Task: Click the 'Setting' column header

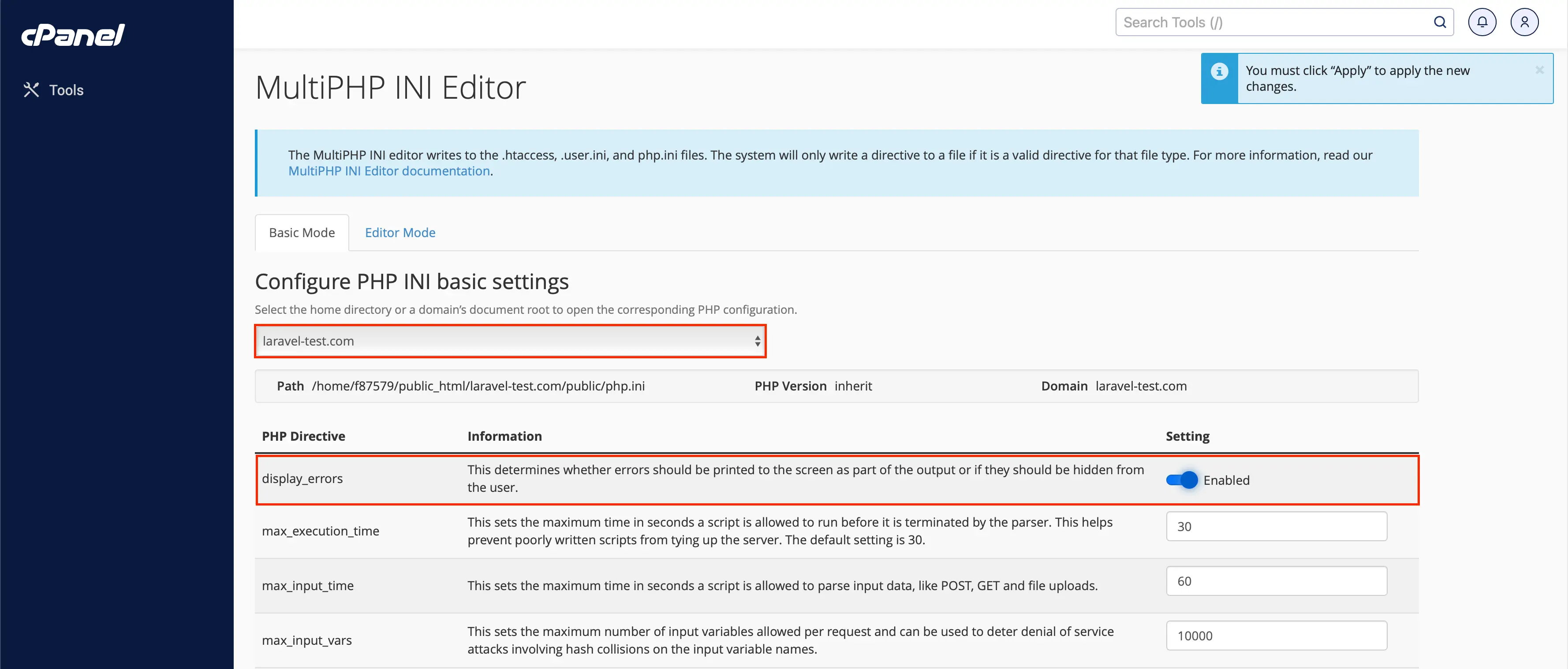Action: (1187, 437)
